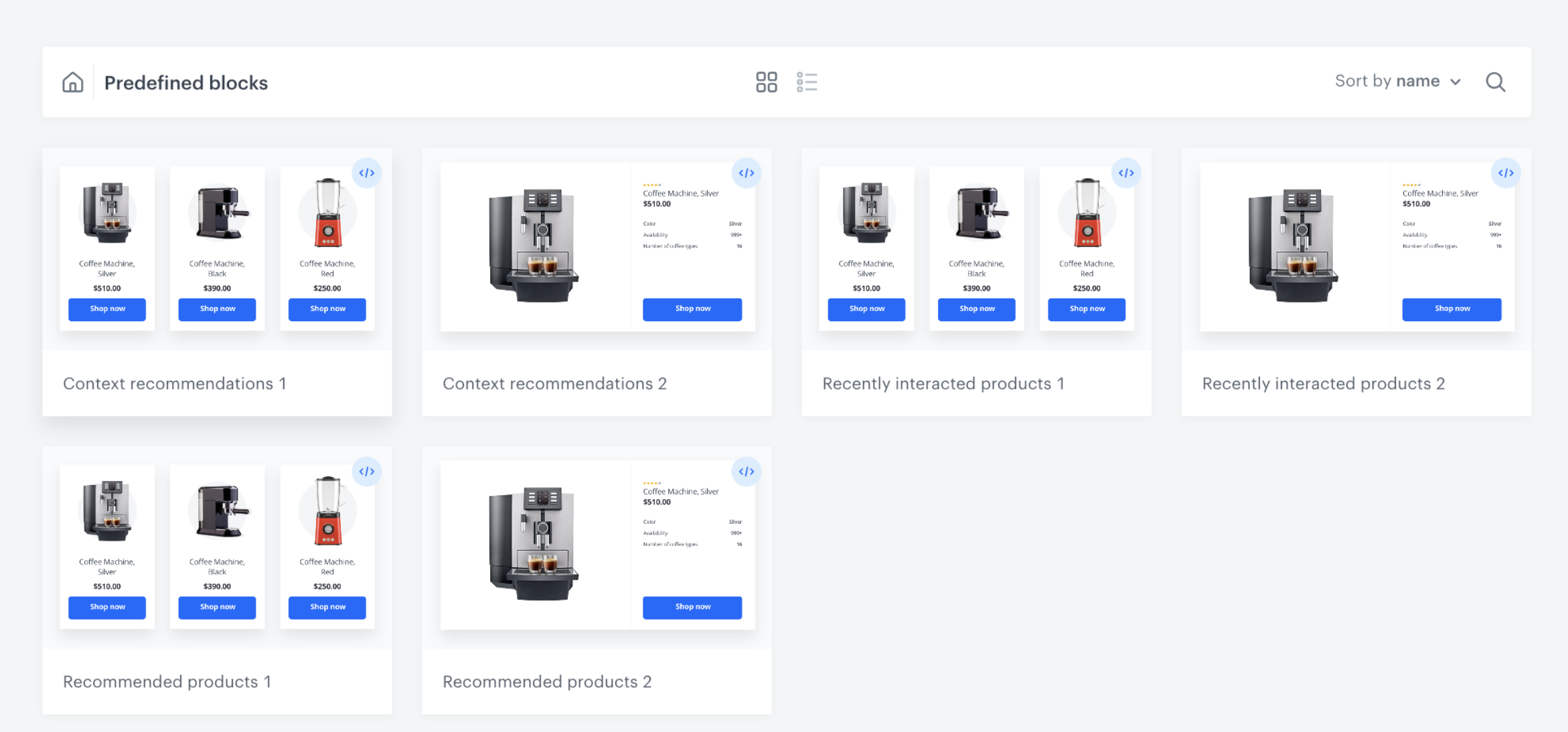Screen dimensions: 1568x732
Task: Click Shop now in Context recommendations 2
Action: click(x=692, y=309)
